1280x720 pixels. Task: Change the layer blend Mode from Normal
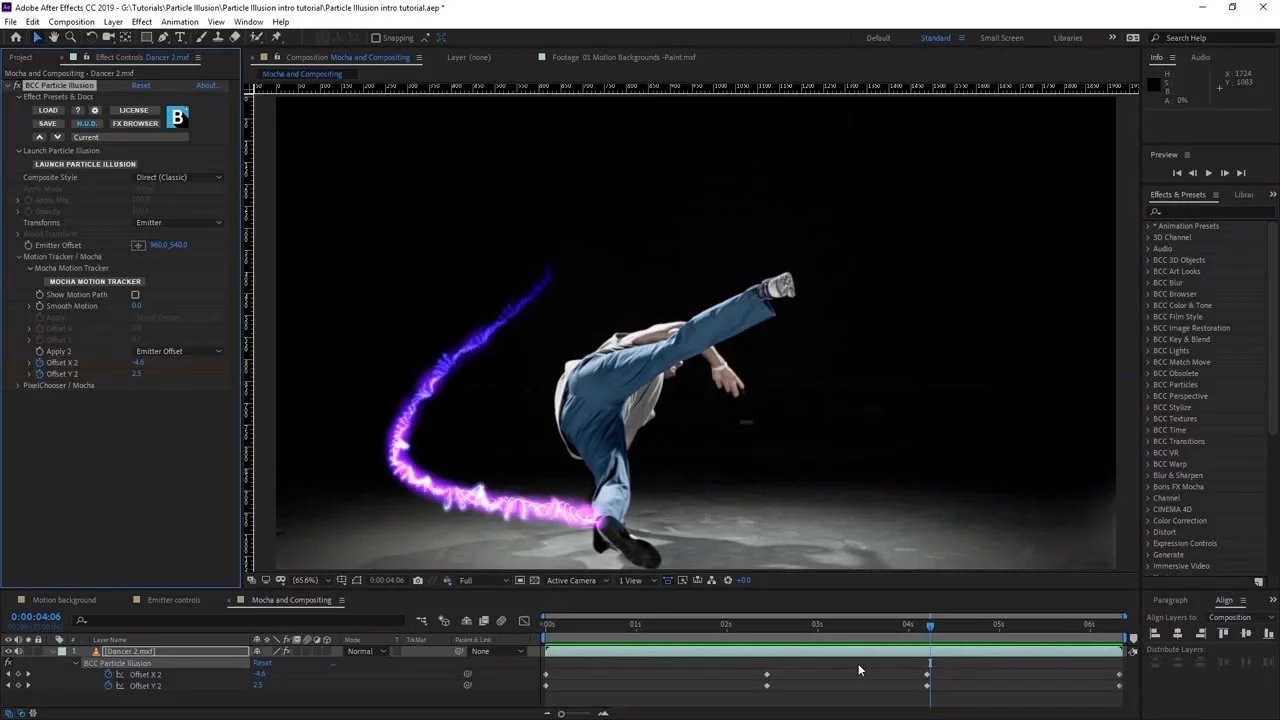(365, 651)
